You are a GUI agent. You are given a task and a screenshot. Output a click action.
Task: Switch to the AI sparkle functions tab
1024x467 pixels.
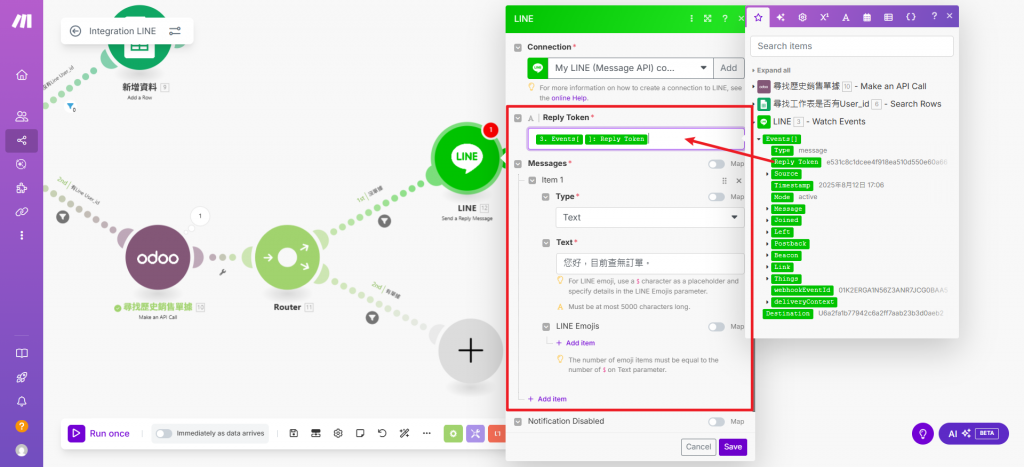(x=780, y=17)
